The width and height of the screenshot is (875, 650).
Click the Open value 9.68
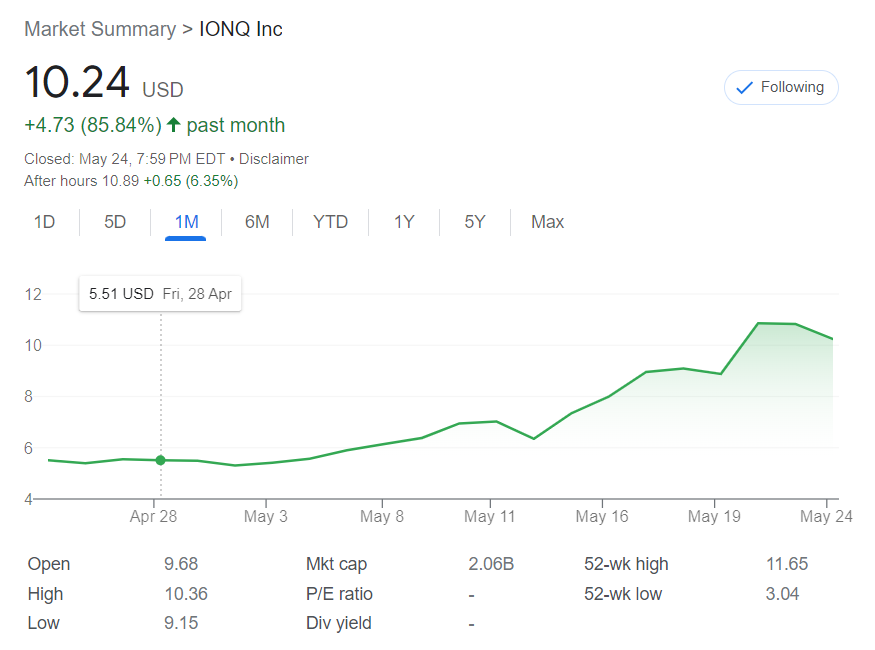coord(181,564)
